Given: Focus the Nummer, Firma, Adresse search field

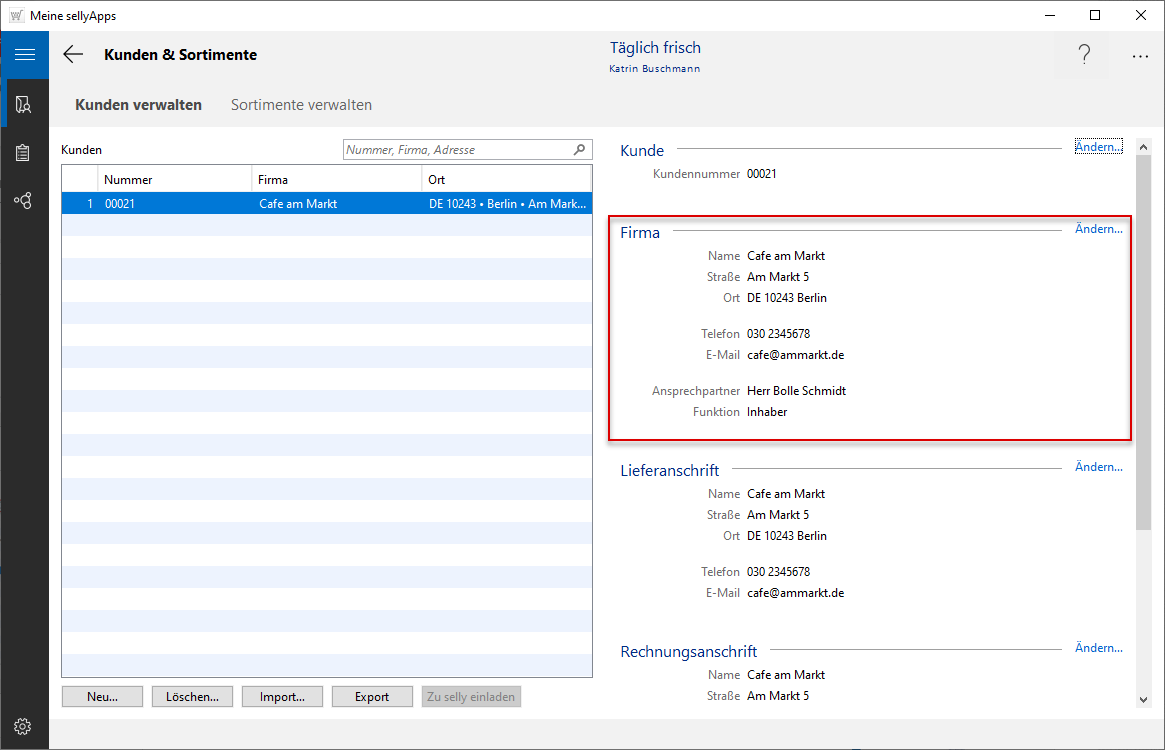Looking at the screenshot, I should click(x=457, y=150).
